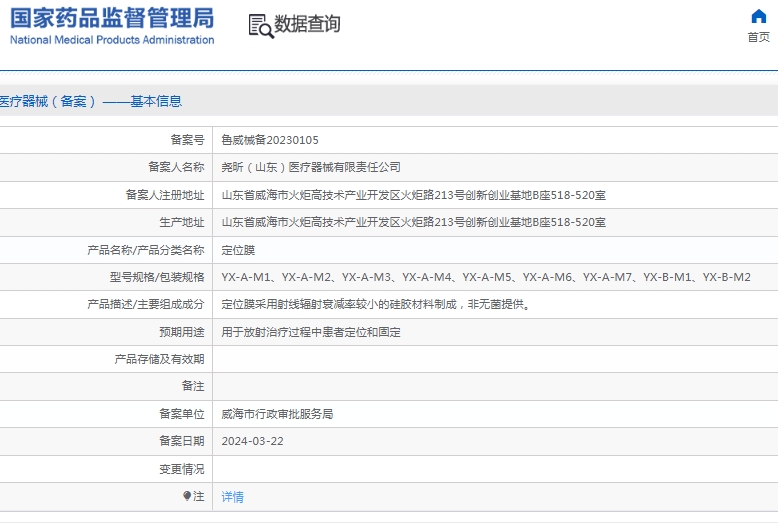Viewport: 778px width, 523px height.
Task: Click the lightbulb icon beside 注
Action: pyautogui.click(x=187, y=496)
